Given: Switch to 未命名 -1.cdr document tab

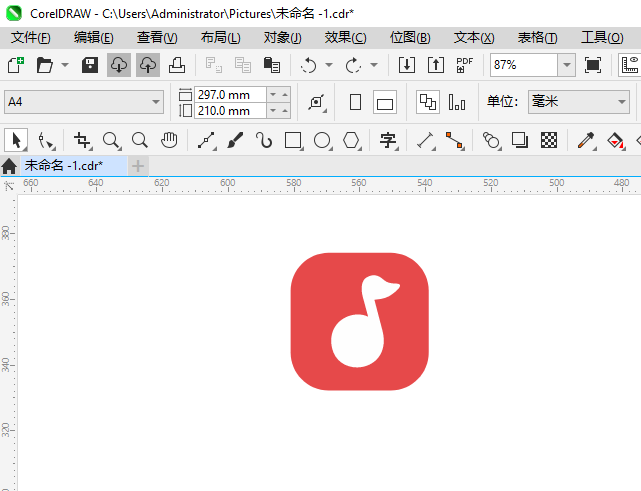Looking at the screenshot, I should pos(74,166).
